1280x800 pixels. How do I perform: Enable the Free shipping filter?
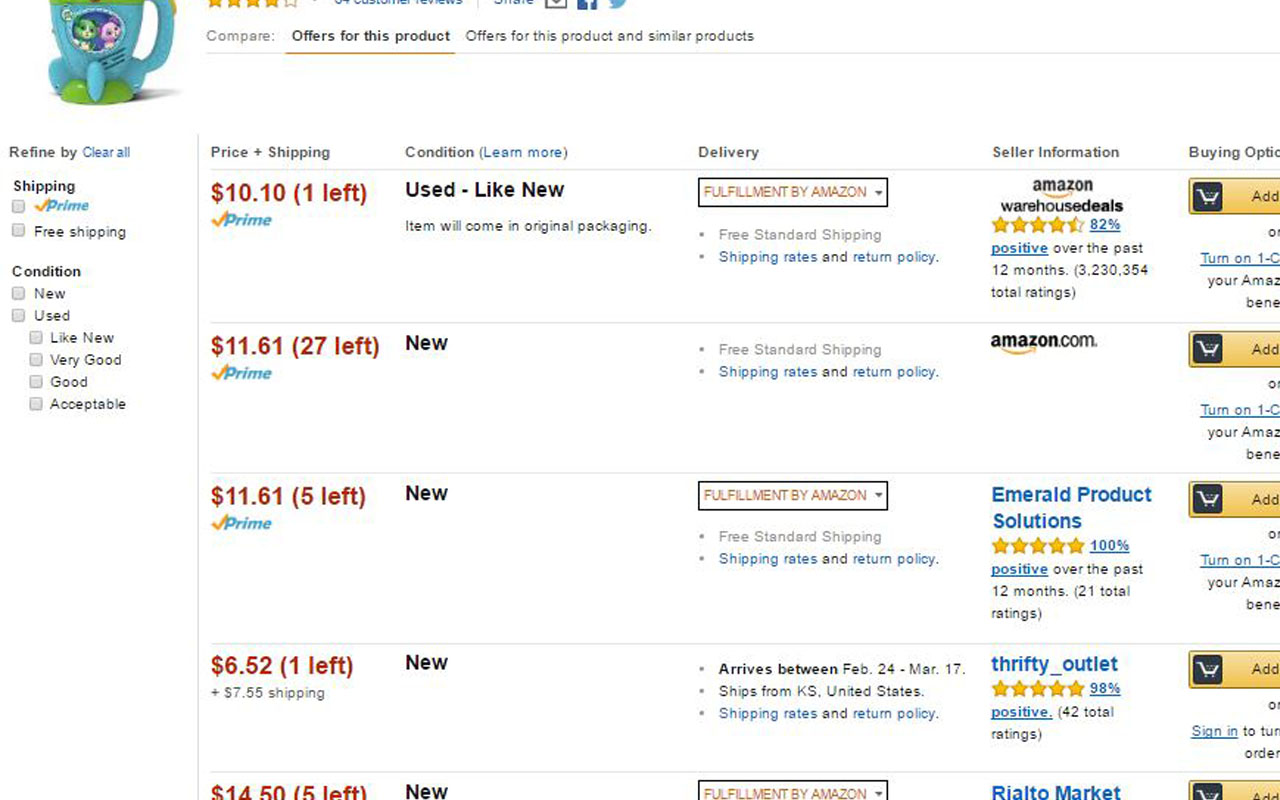point(18,231)
